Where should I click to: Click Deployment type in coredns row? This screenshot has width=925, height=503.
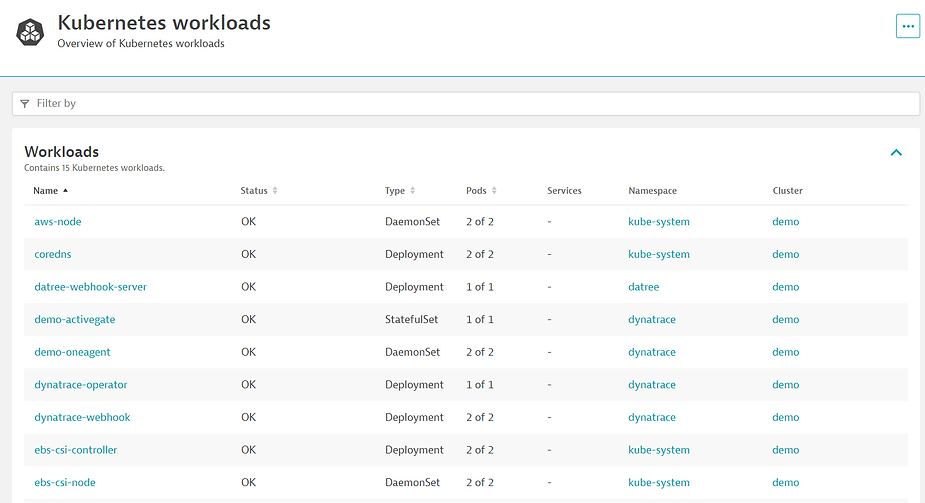tap(414, 254)
